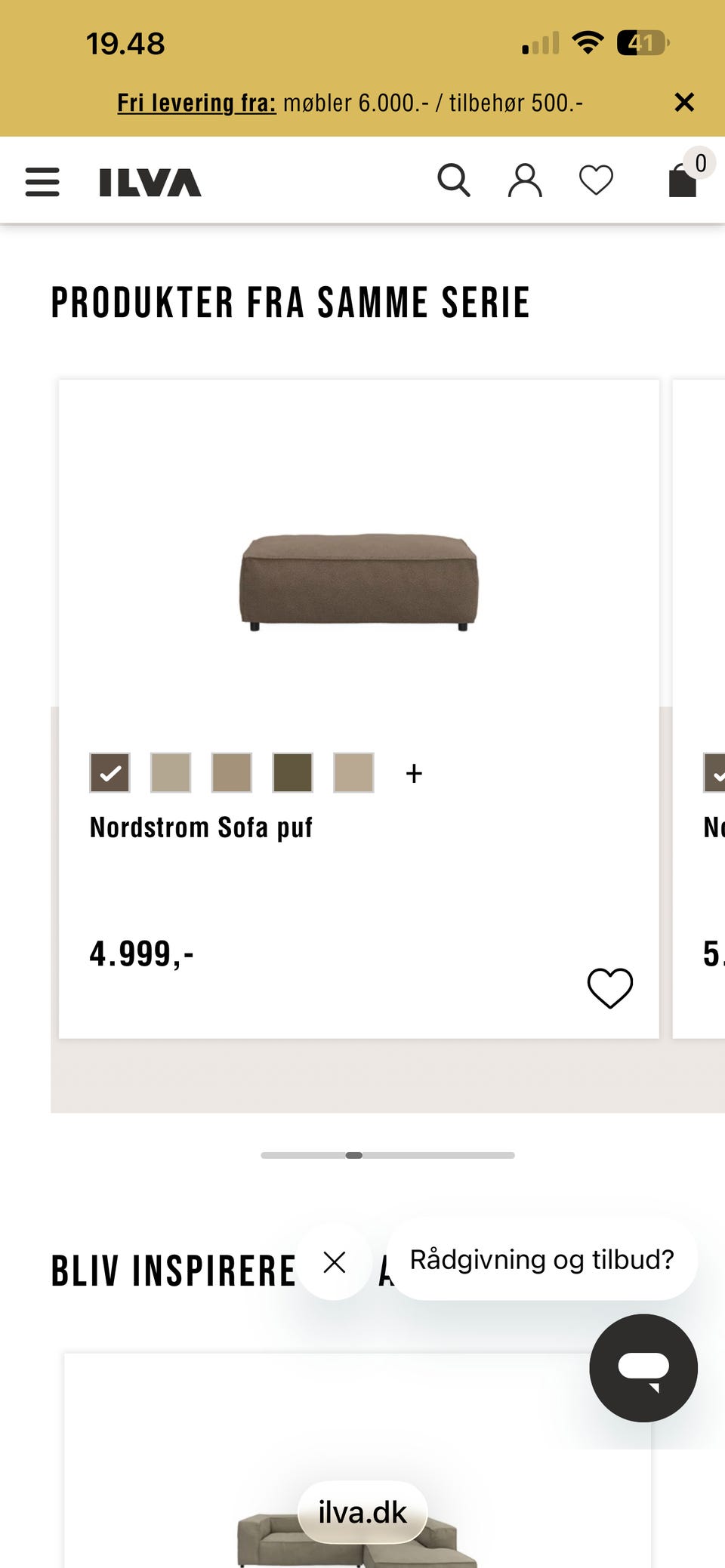Select the dark olive fabric swatch

tap(292, 772)
